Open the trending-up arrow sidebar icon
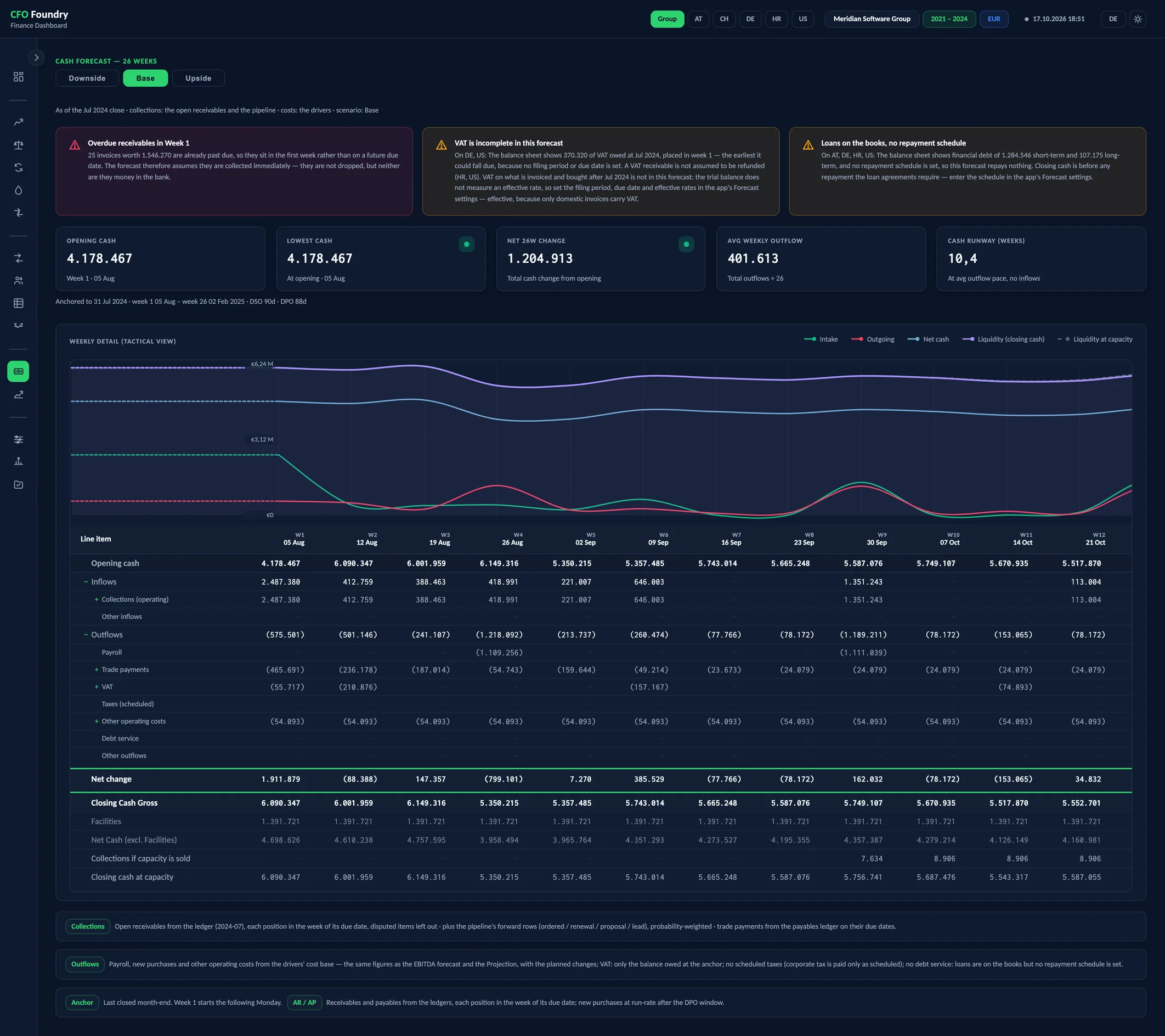 [x=18, y=122]
